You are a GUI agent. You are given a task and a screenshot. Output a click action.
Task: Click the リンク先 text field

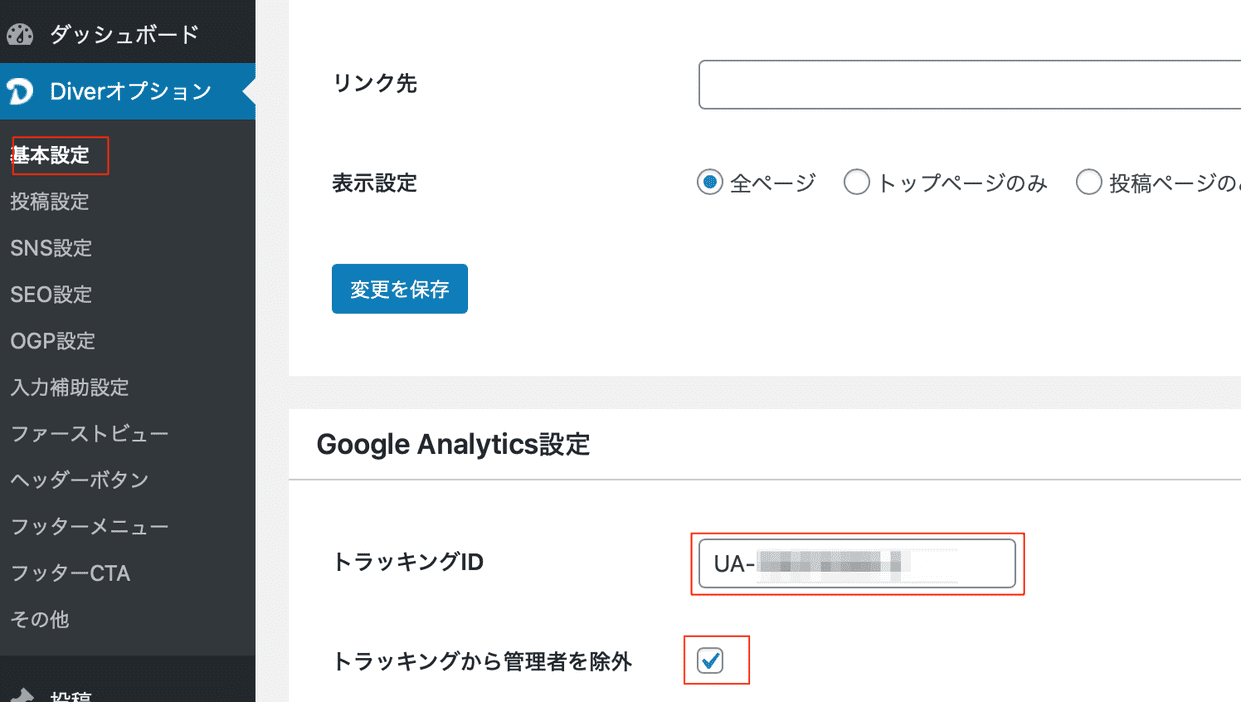(968, 85)
